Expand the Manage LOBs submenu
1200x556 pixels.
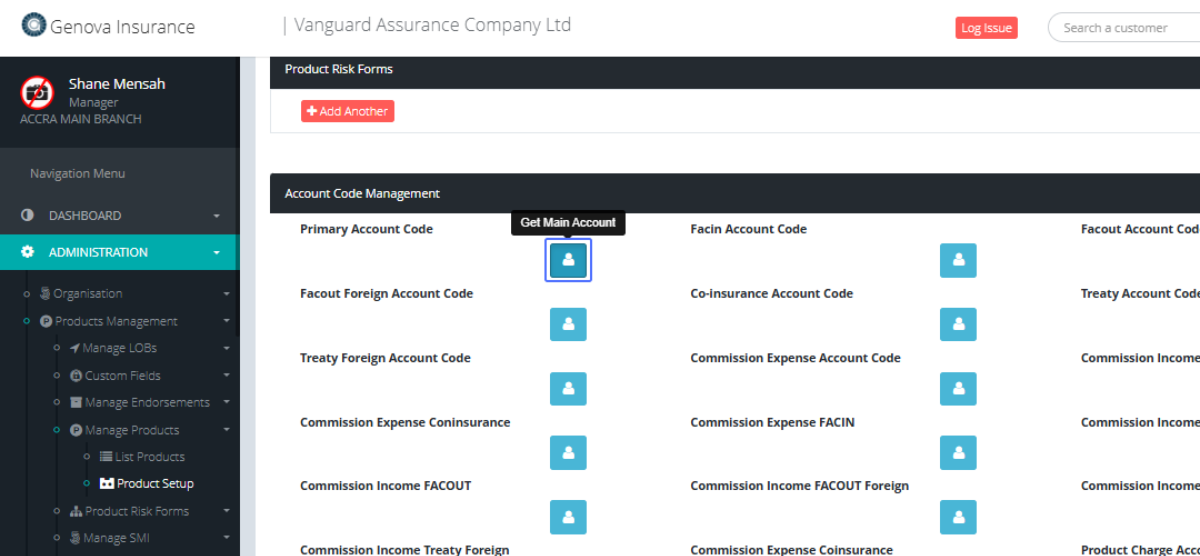click(120, 348)
